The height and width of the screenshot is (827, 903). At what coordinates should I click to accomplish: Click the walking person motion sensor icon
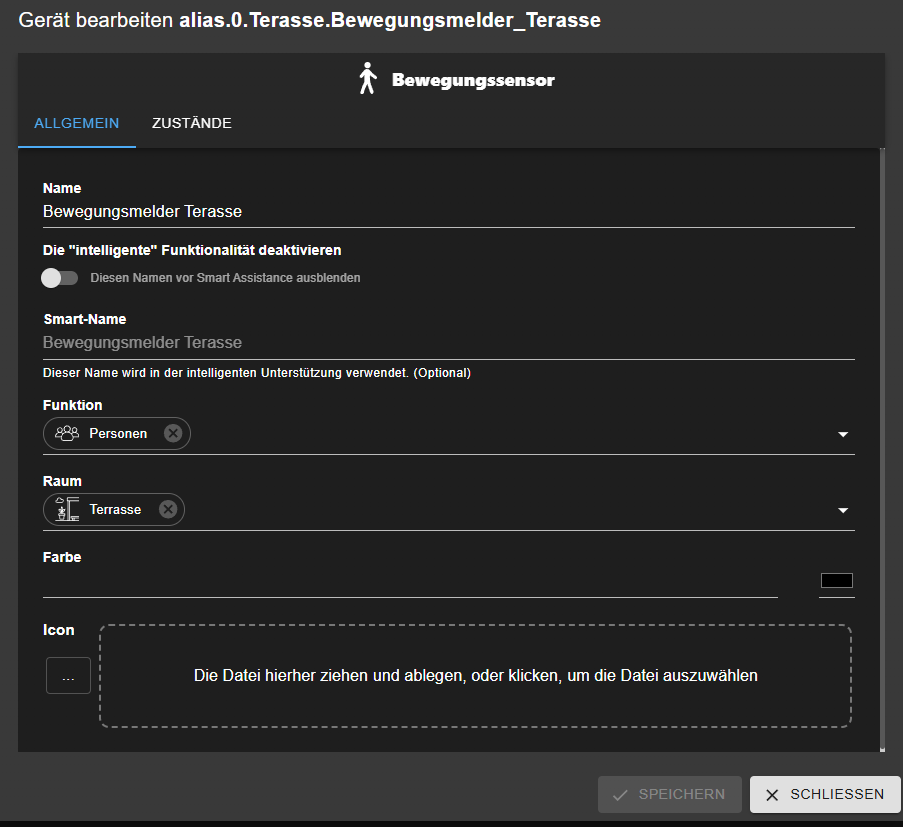pyautogui.click(x=367, y=79)
